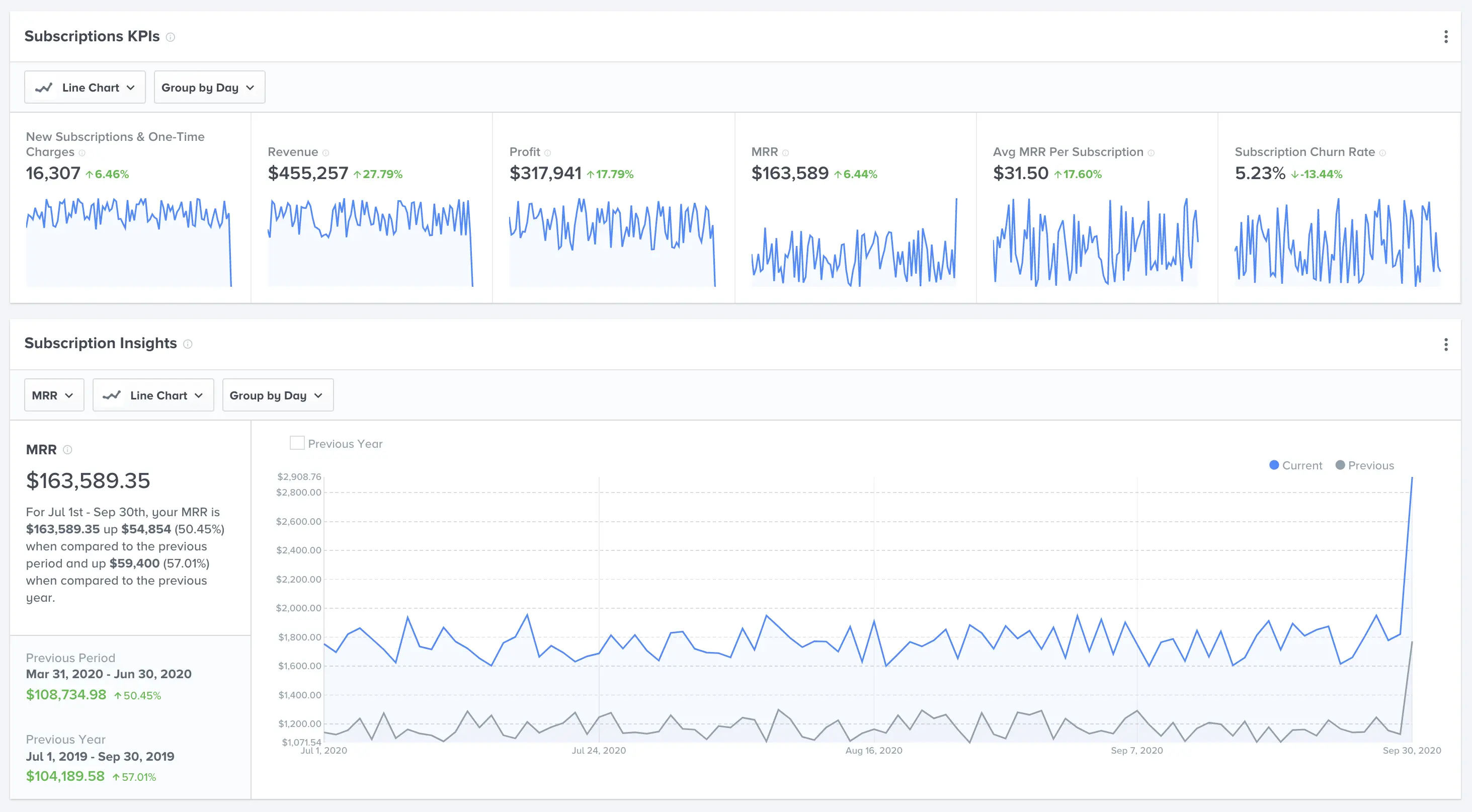This screenshot has height=812, width=1472.
Task: Open the kebab menu for Subscriptions KPIs
Action: tap(1446, 37)
